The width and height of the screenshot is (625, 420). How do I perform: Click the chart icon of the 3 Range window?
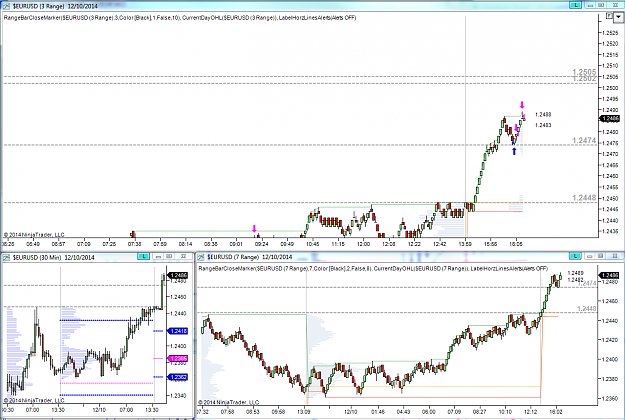click(6, 6)
